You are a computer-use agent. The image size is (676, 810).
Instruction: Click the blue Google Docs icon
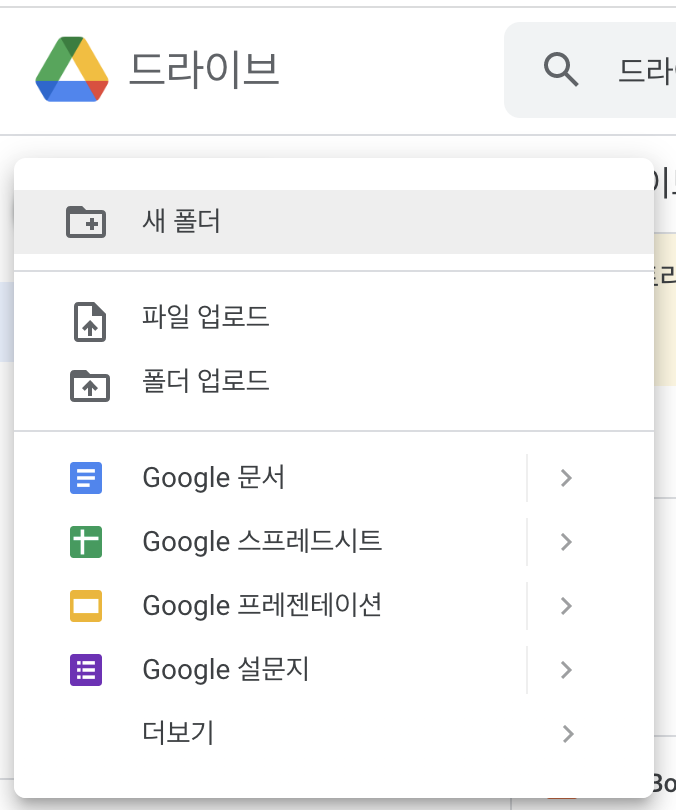coord(86,478)
